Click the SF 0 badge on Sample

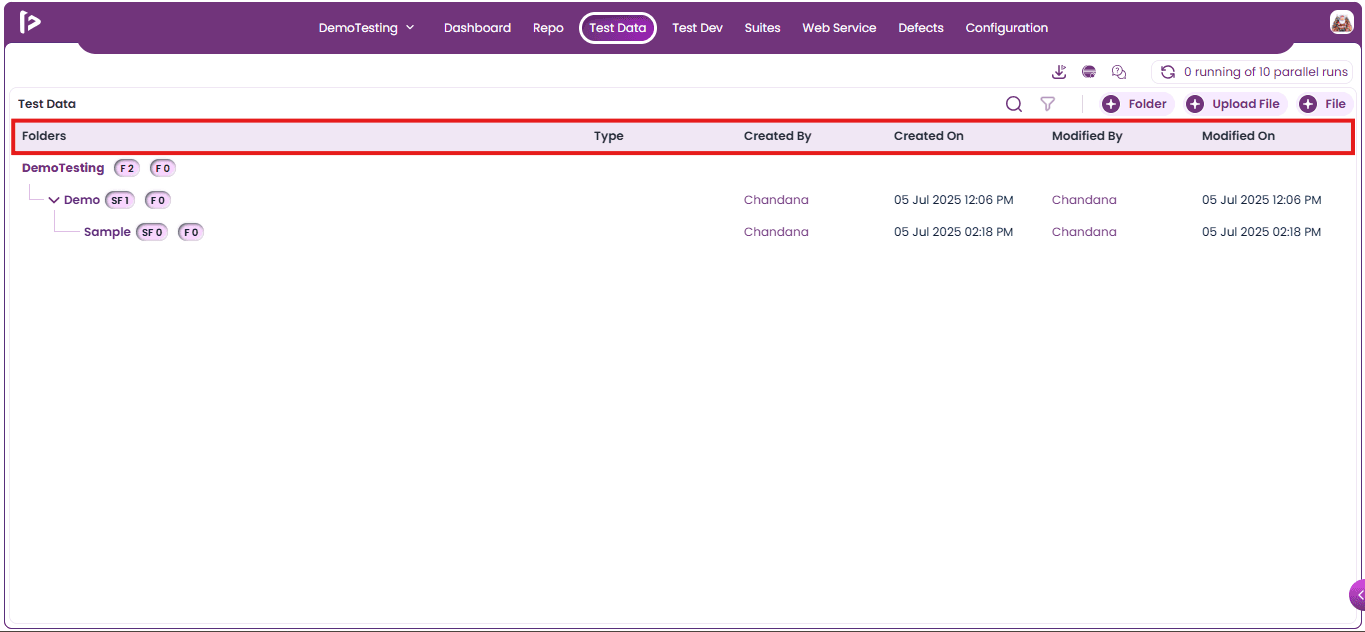point(152,232)
